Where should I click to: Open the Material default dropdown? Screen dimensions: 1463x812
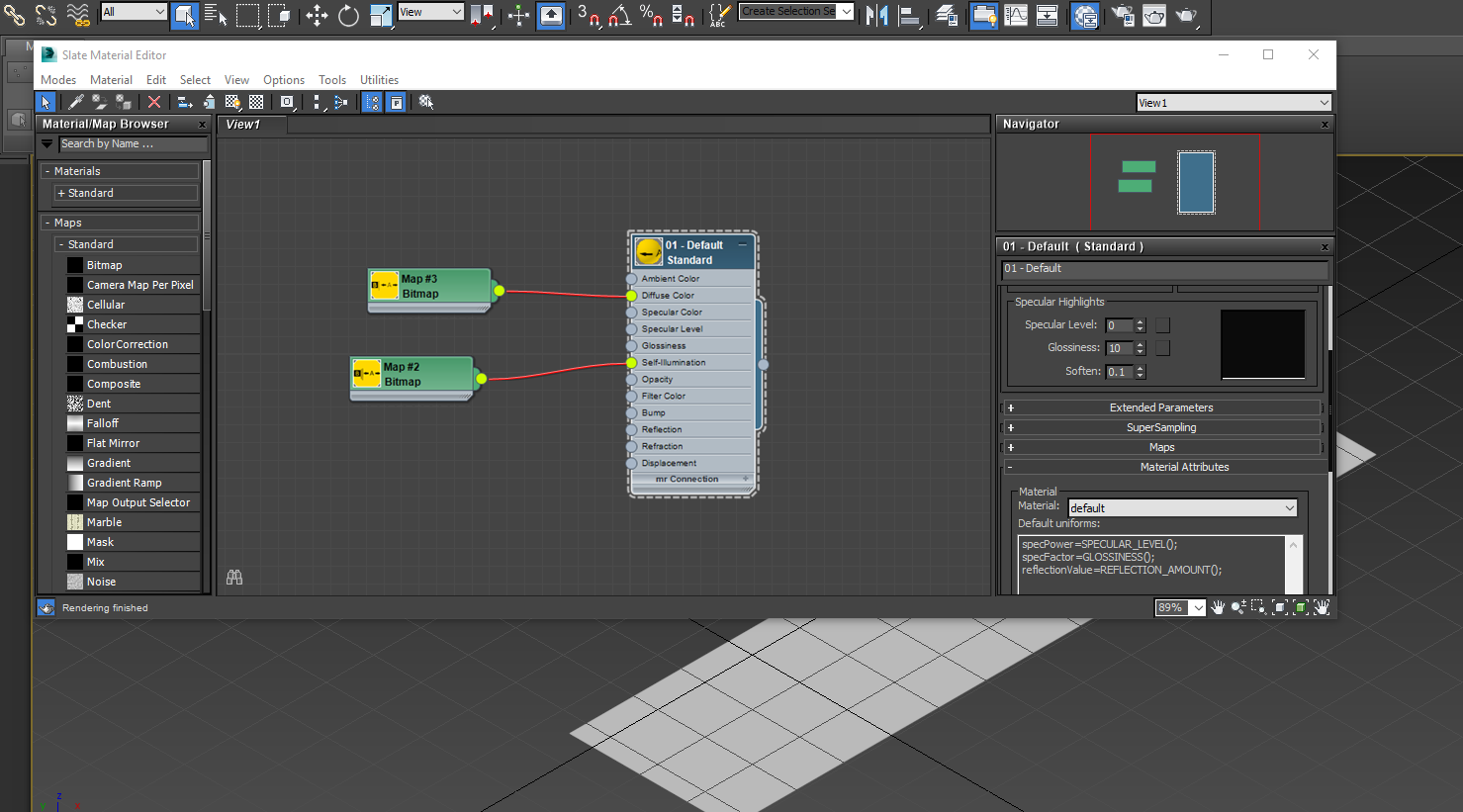(x=1182, y=507)
